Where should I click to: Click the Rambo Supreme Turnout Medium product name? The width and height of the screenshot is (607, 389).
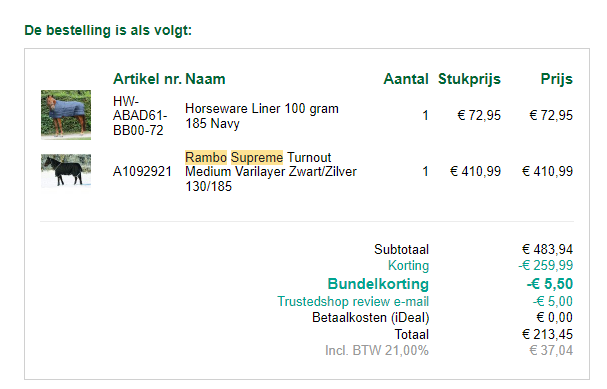click(271, 171)
